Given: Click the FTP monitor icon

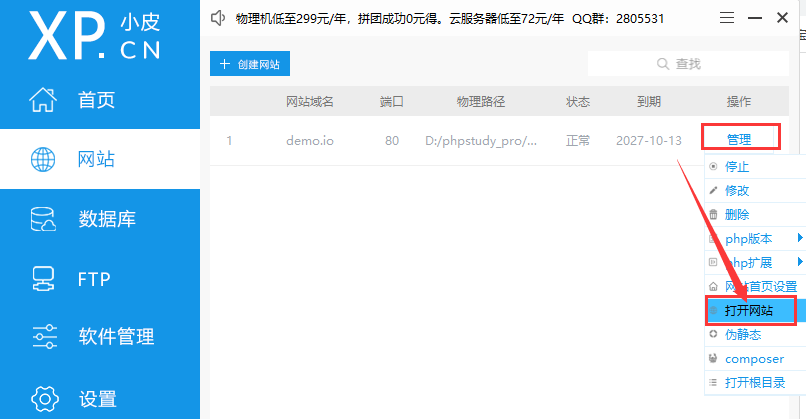Looking at the screenshot, I should 43,278.
